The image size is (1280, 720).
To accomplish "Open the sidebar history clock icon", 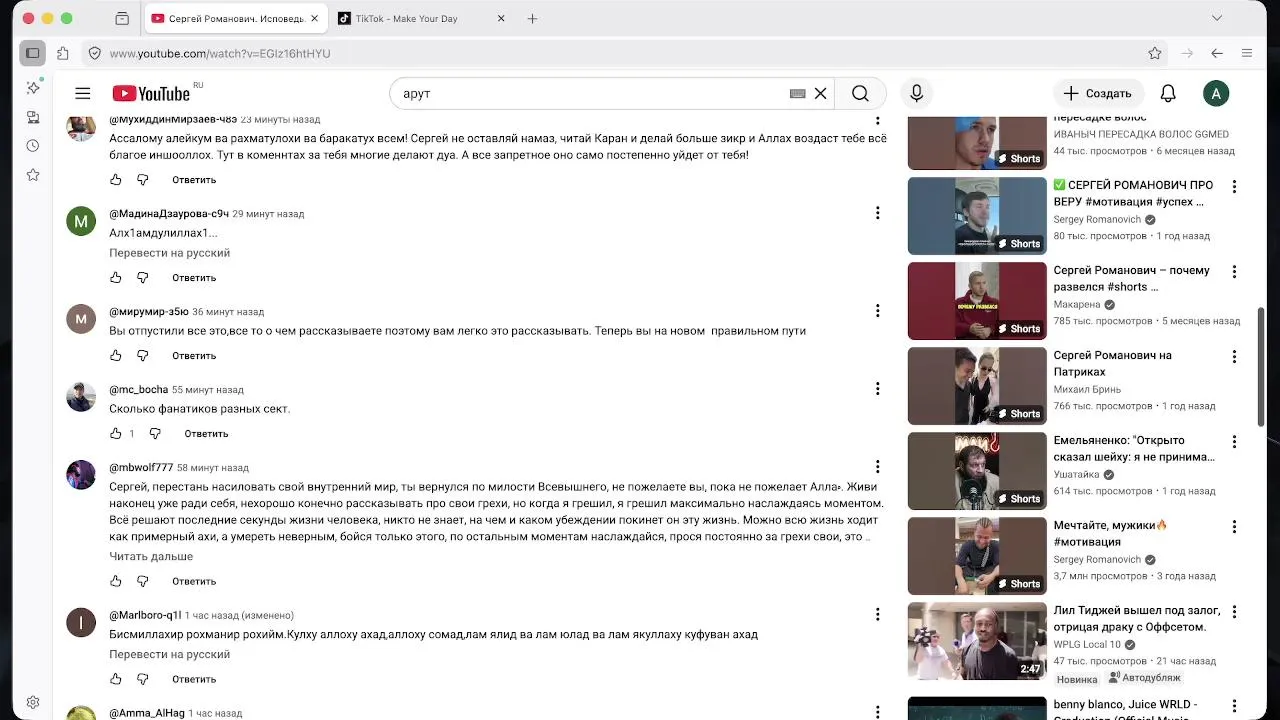I will [x=33, y=146].
